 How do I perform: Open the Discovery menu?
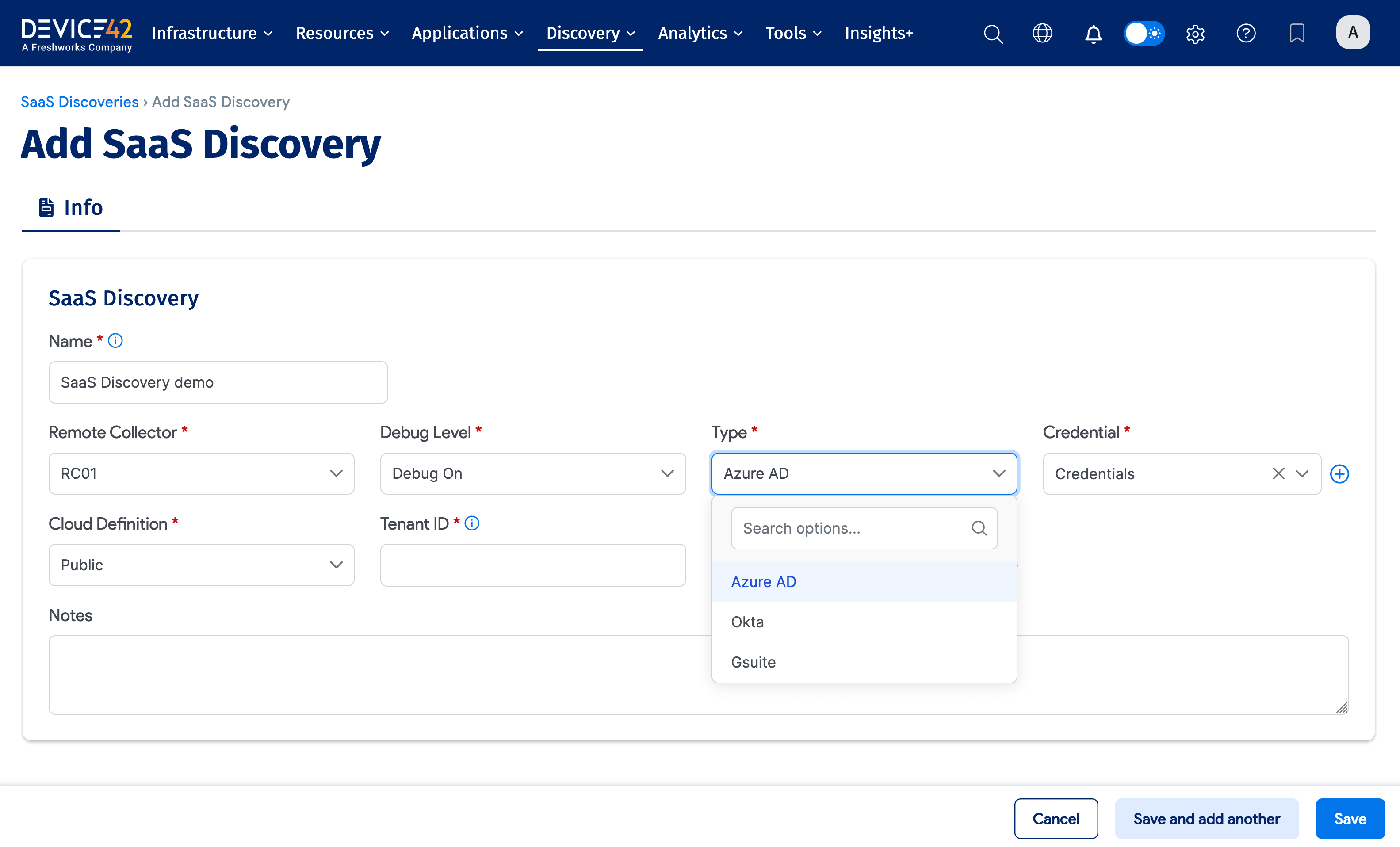coord(590,34)
